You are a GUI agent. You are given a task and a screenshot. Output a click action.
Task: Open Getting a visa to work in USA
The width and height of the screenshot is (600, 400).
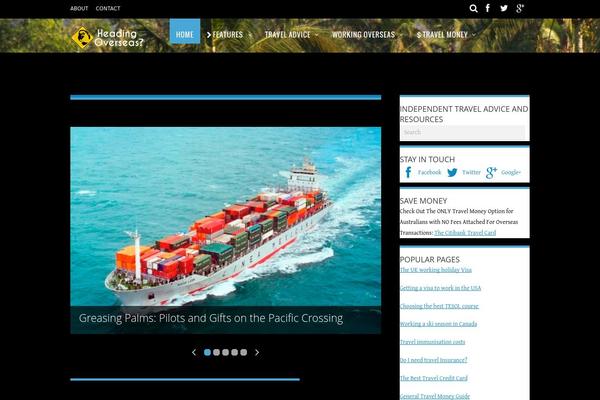click(440, 288)
